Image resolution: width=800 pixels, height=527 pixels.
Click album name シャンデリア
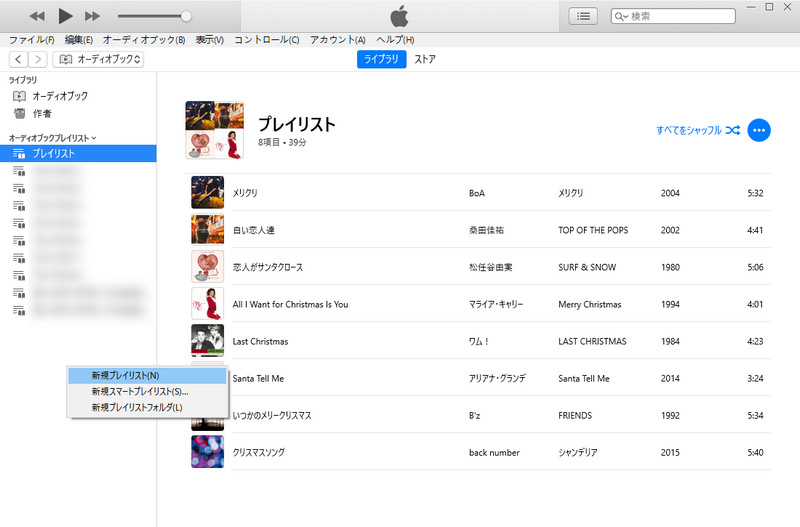tap(578, 453)
